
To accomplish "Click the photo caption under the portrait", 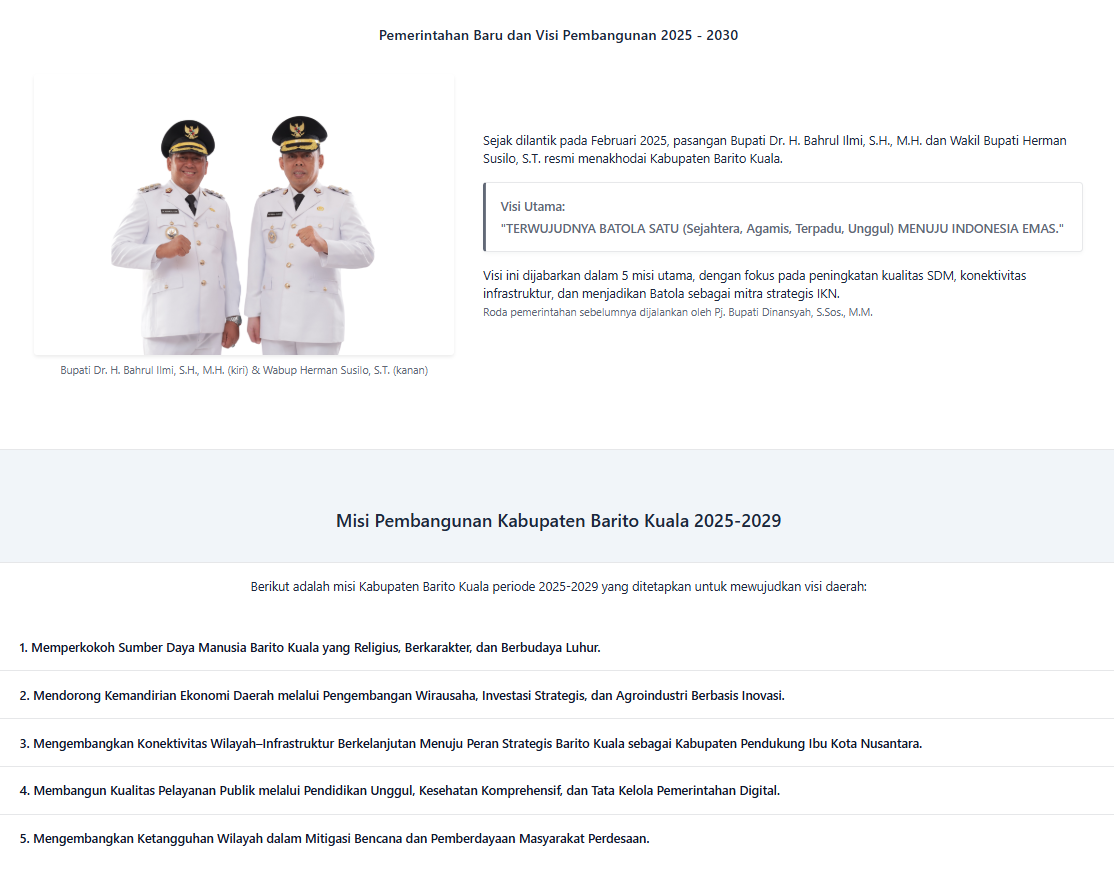I will click(x=244, y=370).
